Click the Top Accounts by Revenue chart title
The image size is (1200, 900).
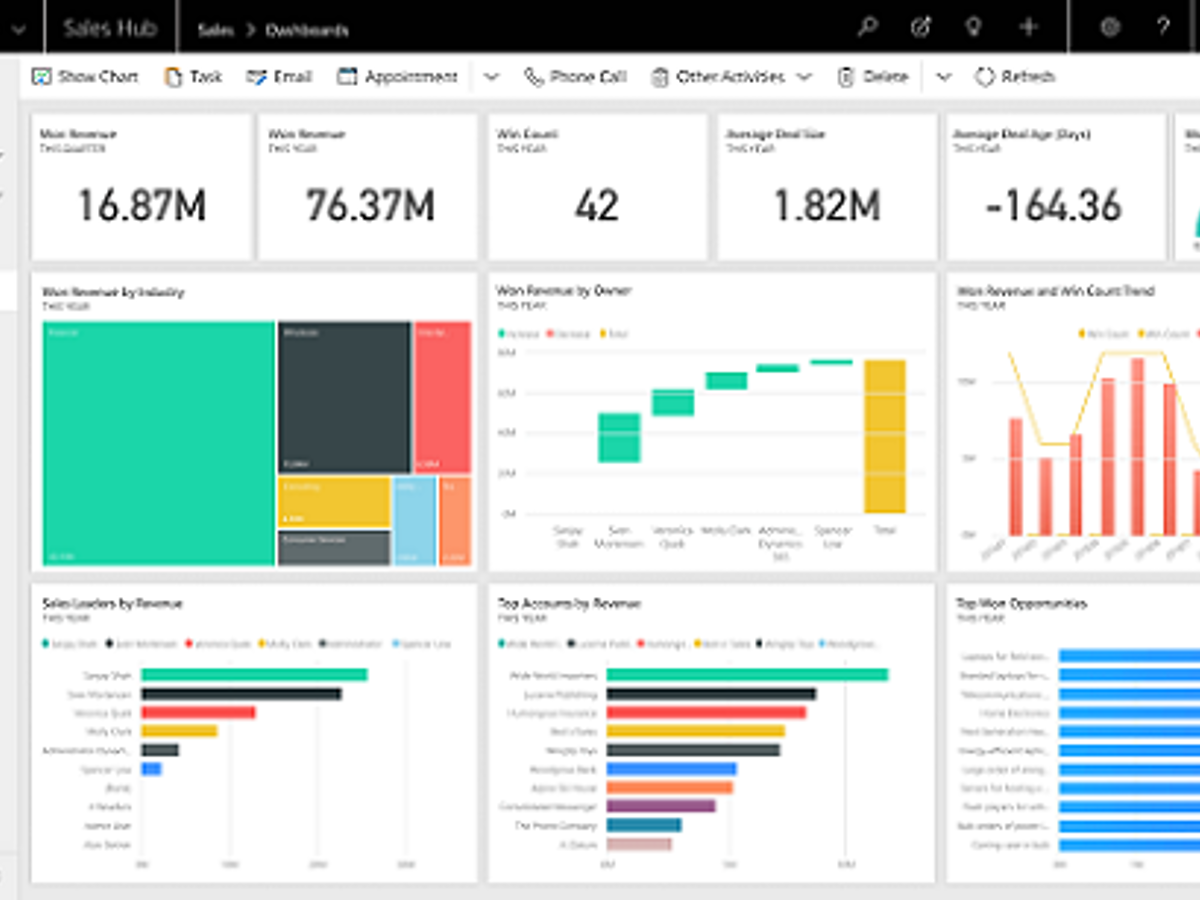click(569, 604)
